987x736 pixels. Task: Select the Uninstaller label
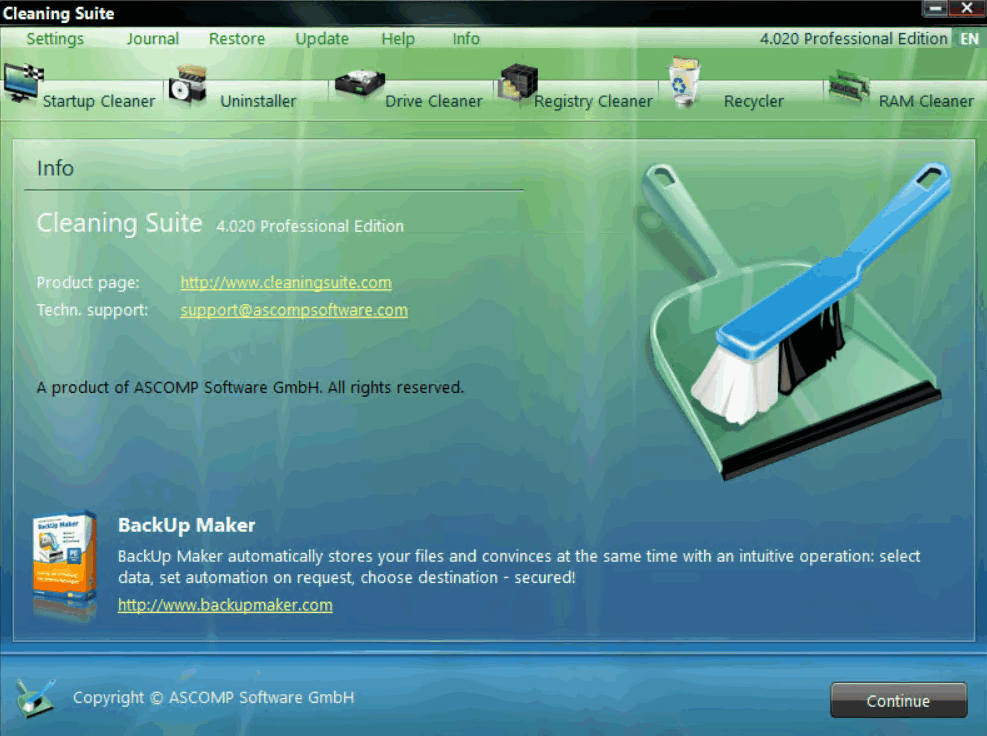(x=258, y=101)
